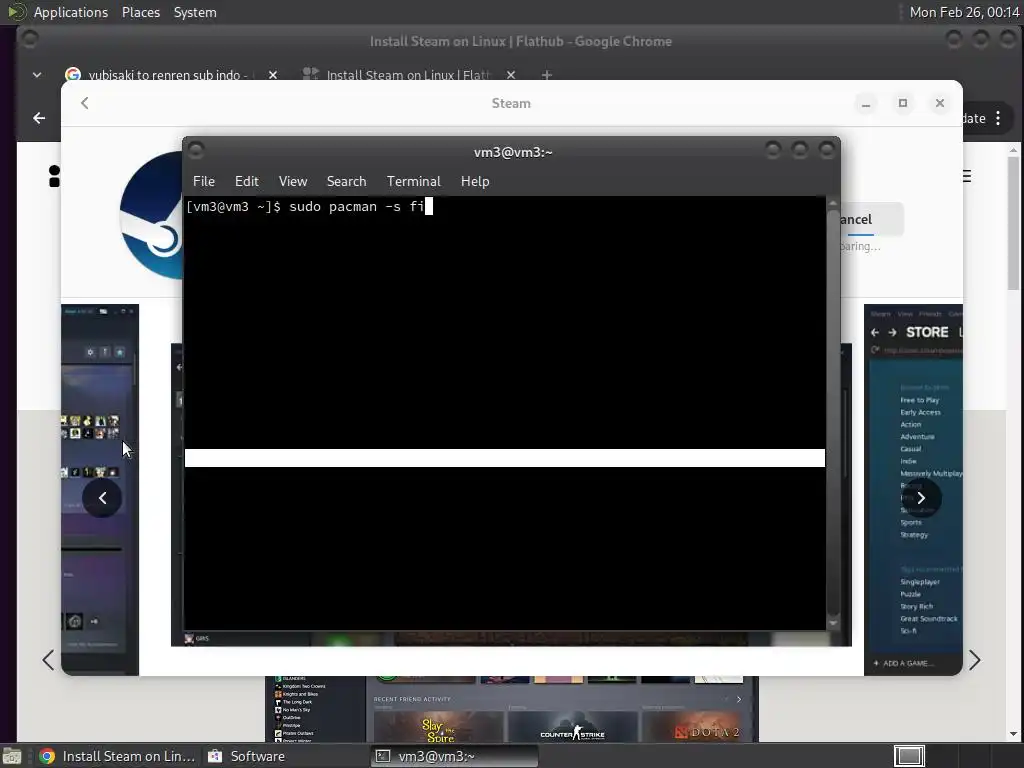
Task: Click the STORE screenshot thumbnail
Action: 913,490
